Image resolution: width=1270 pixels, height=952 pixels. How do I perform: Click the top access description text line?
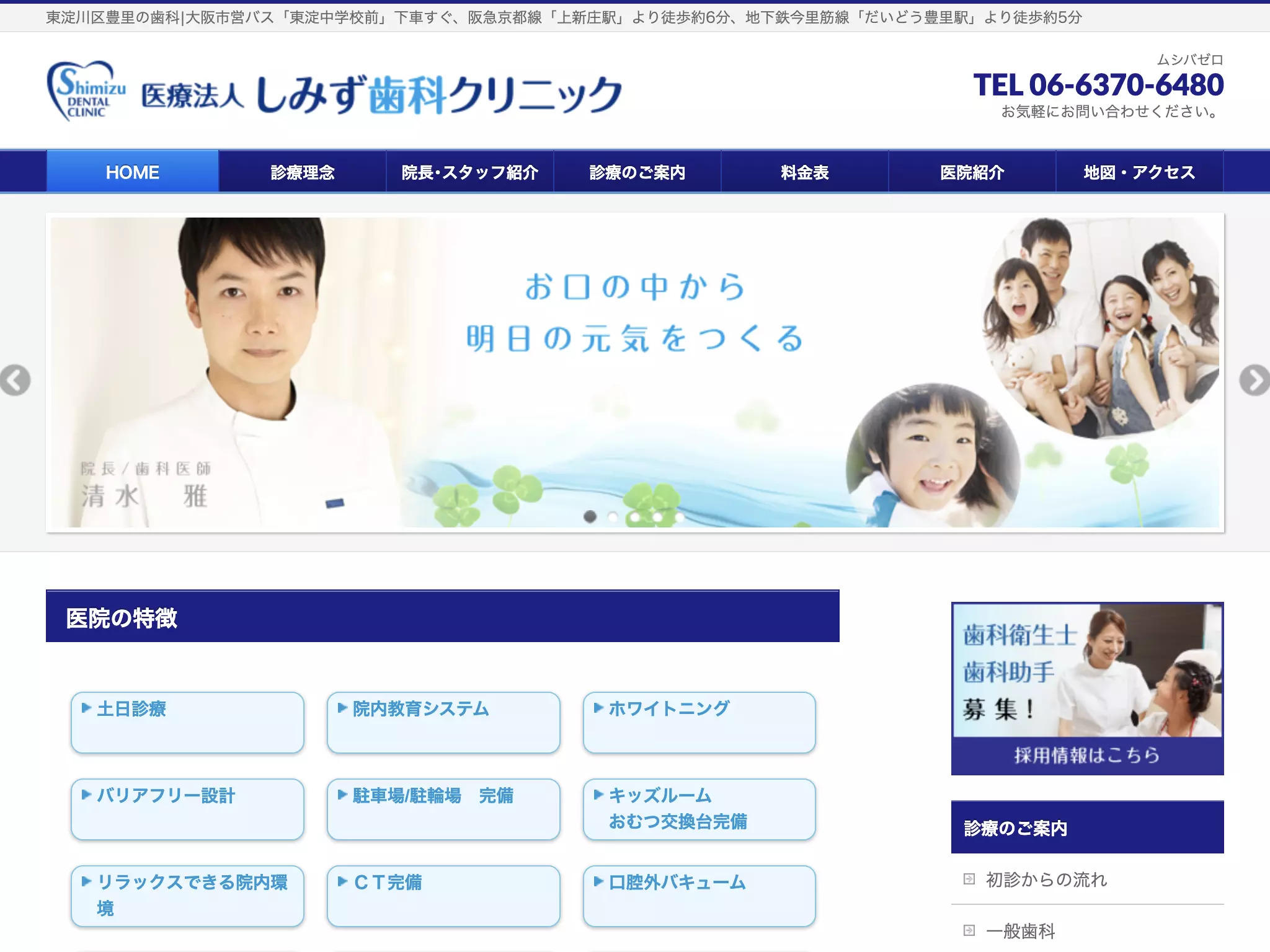[564, 17]
